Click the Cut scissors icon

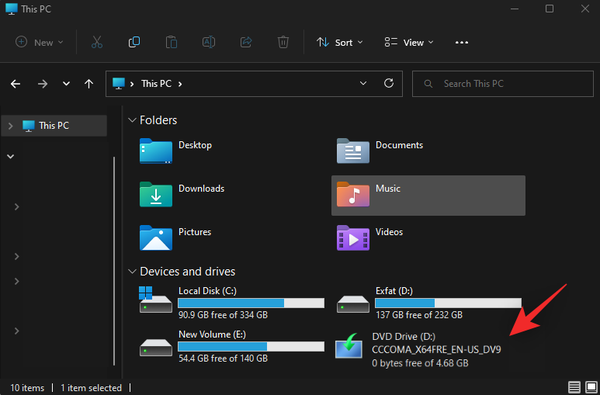(97, 42)
